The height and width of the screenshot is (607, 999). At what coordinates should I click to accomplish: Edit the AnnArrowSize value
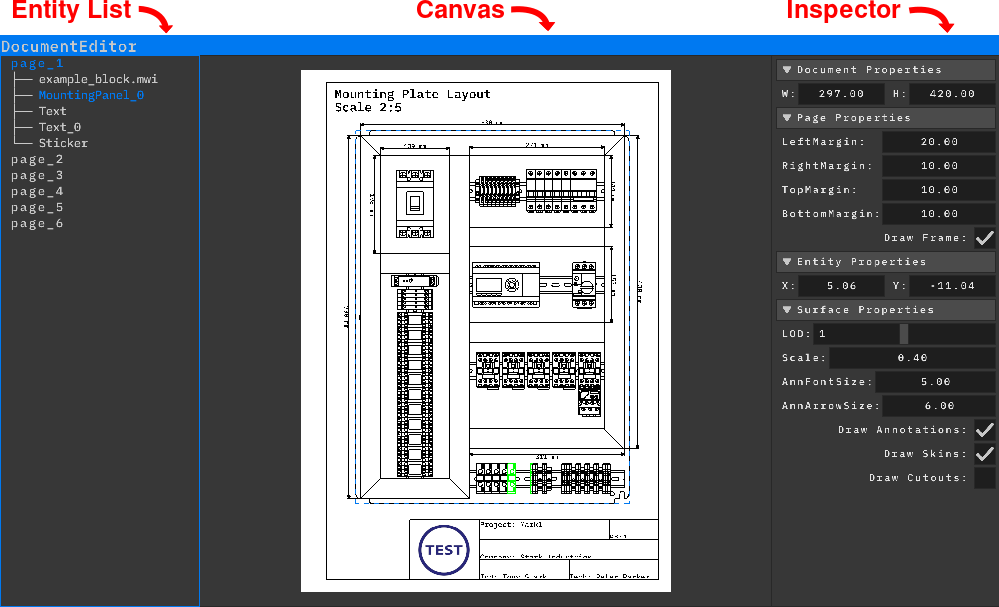[x=938, y=406]
